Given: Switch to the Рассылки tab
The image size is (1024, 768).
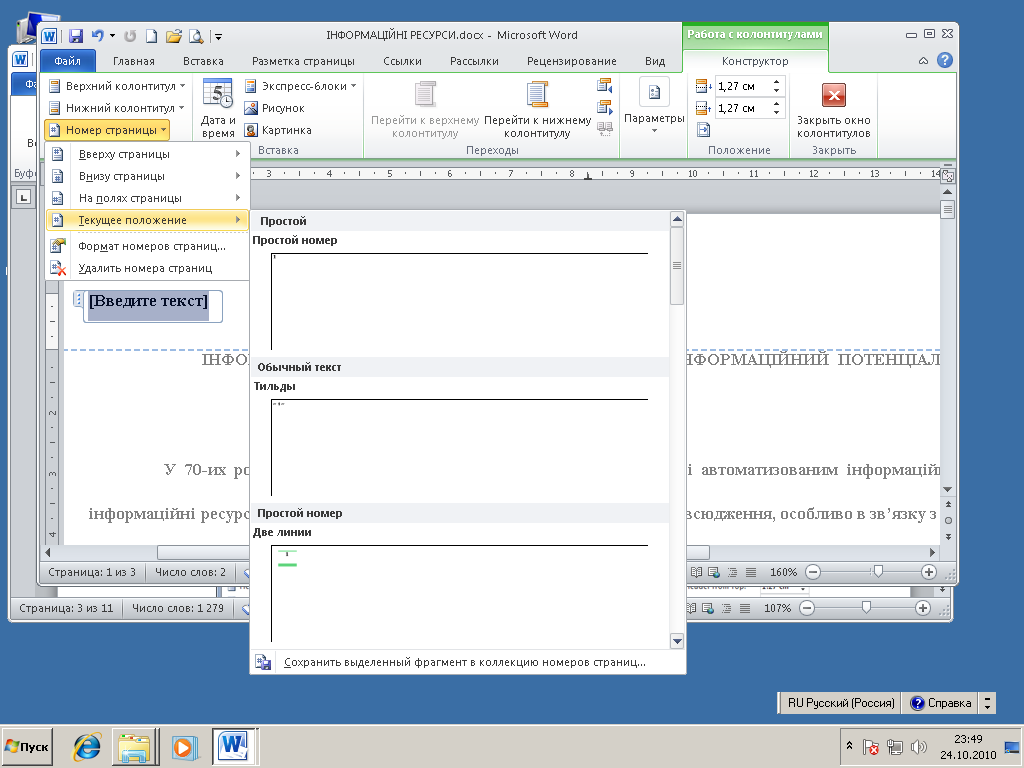Looking at the screenshot, I should [474, 61].
